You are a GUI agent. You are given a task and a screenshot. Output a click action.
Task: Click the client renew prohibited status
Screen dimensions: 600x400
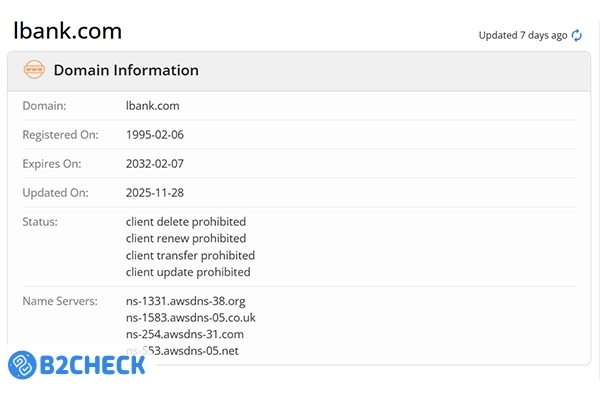click(x=186, y=238)
